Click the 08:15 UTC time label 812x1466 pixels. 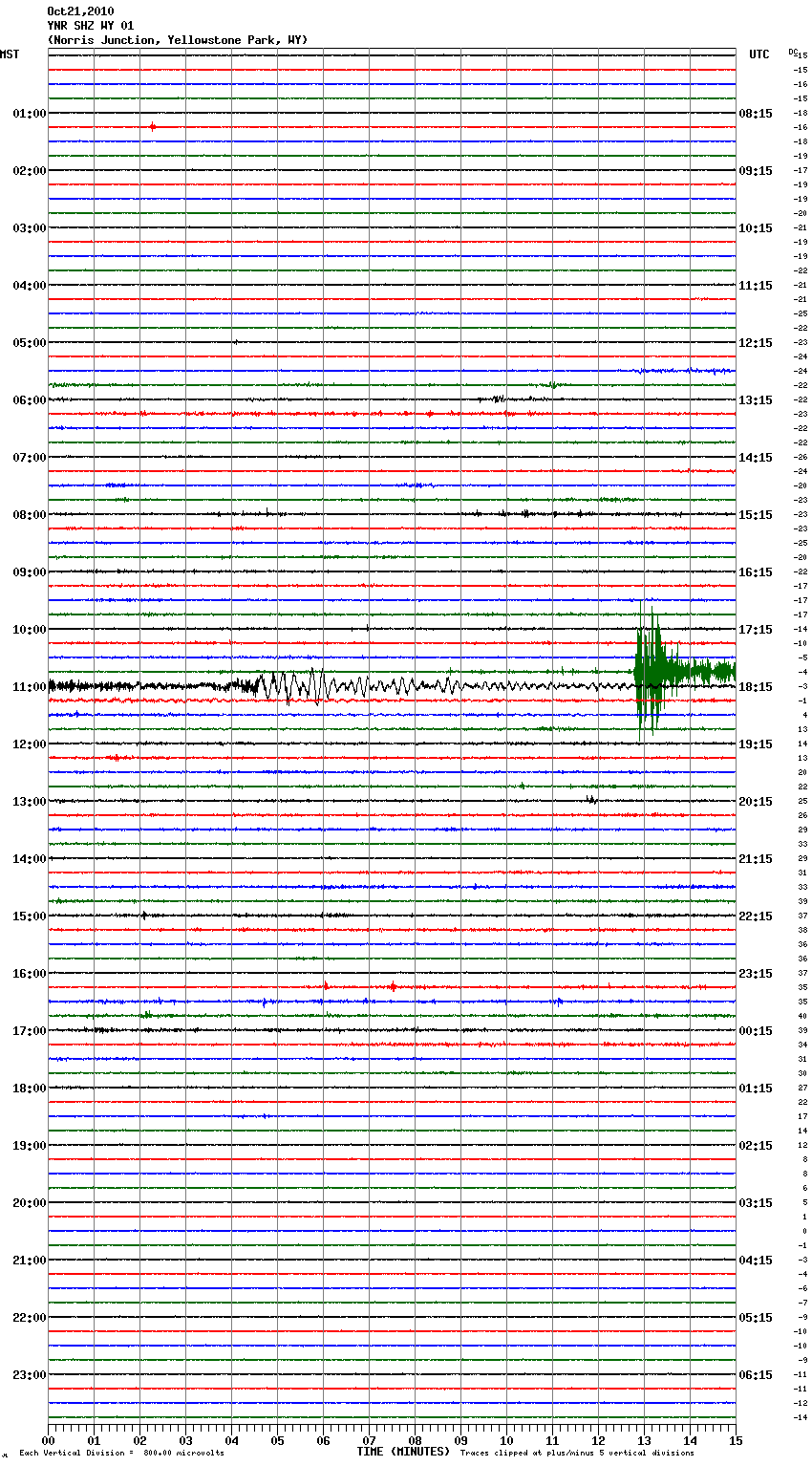756,114
